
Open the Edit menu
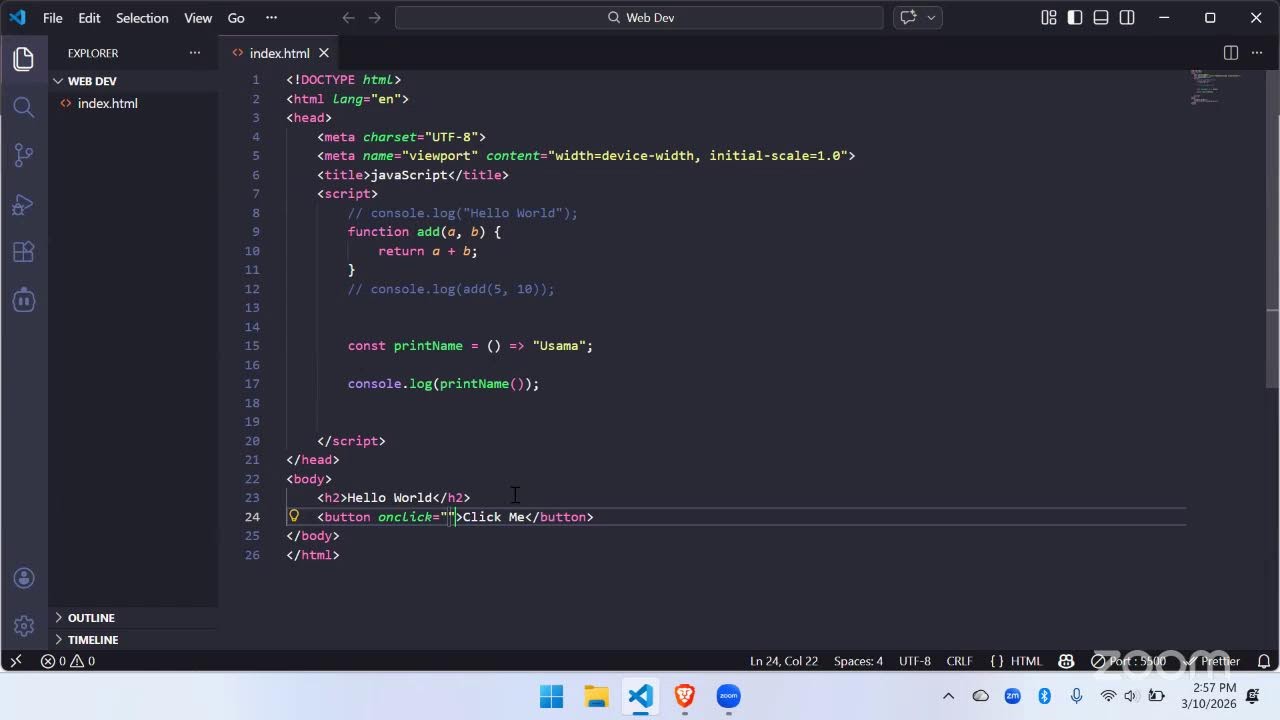click(89, 18)
